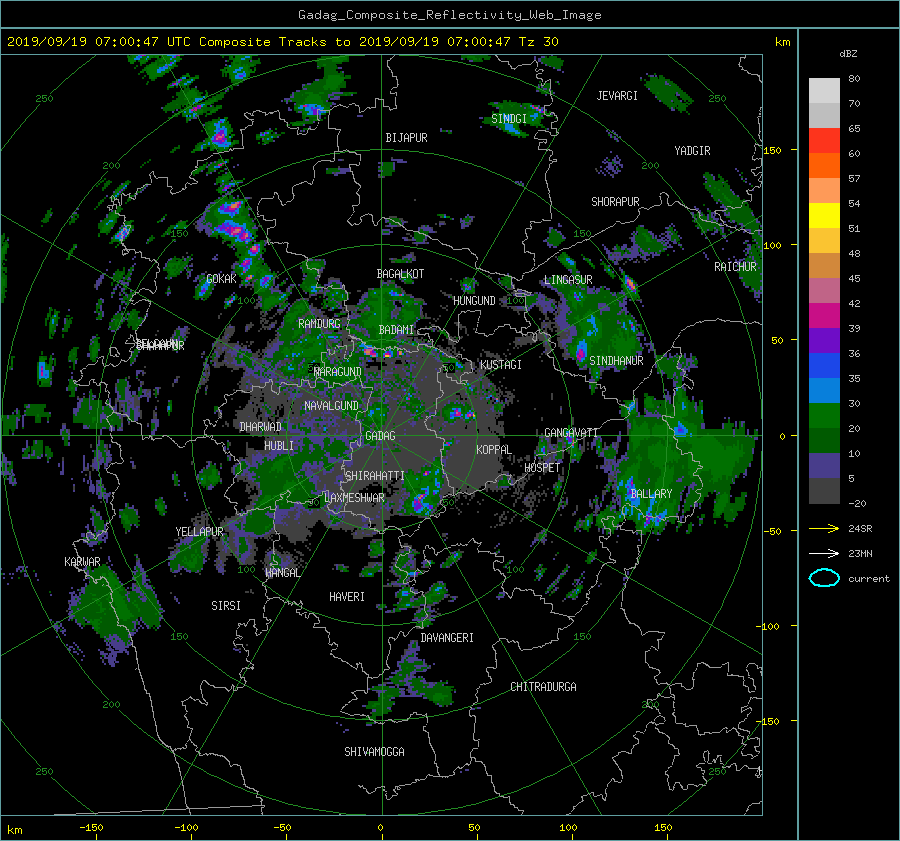Click the KOPPAL city label
The height and width of the screenshot is (841, 900).
494,449
